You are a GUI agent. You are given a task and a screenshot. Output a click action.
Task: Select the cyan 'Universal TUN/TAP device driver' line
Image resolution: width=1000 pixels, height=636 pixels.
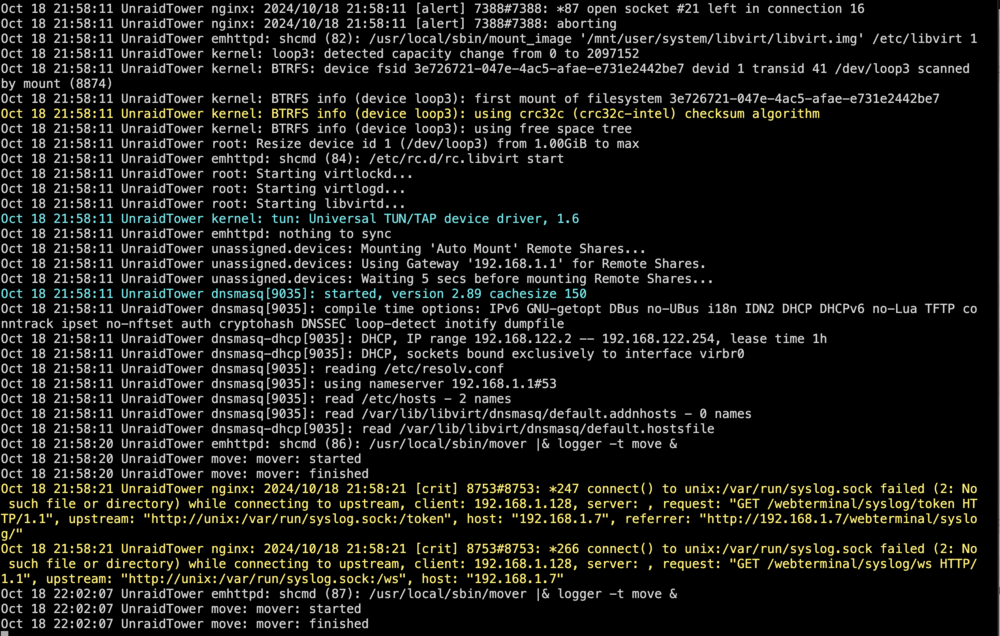tap(290, 219)
